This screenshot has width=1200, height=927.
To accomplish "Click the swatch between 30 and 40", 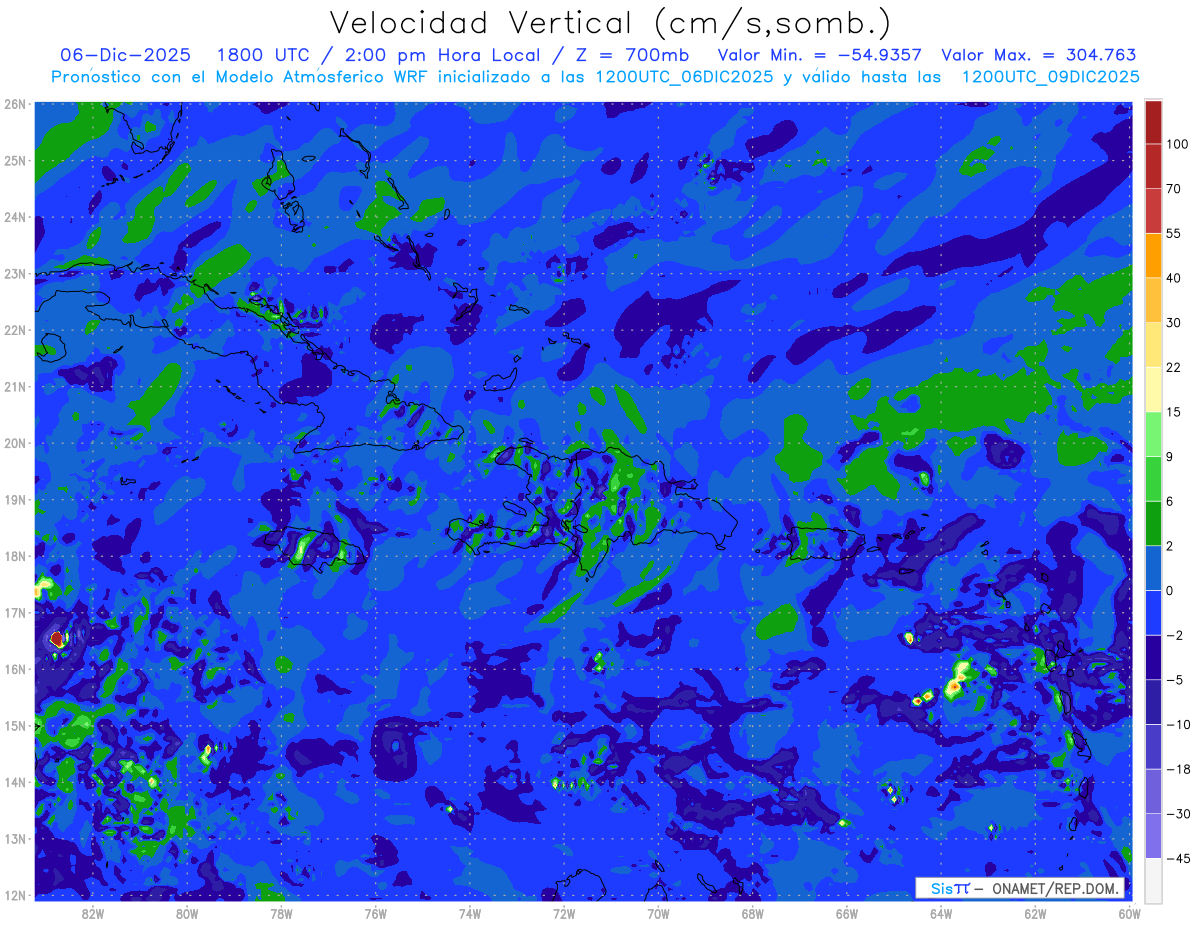I will point(1153,299).
